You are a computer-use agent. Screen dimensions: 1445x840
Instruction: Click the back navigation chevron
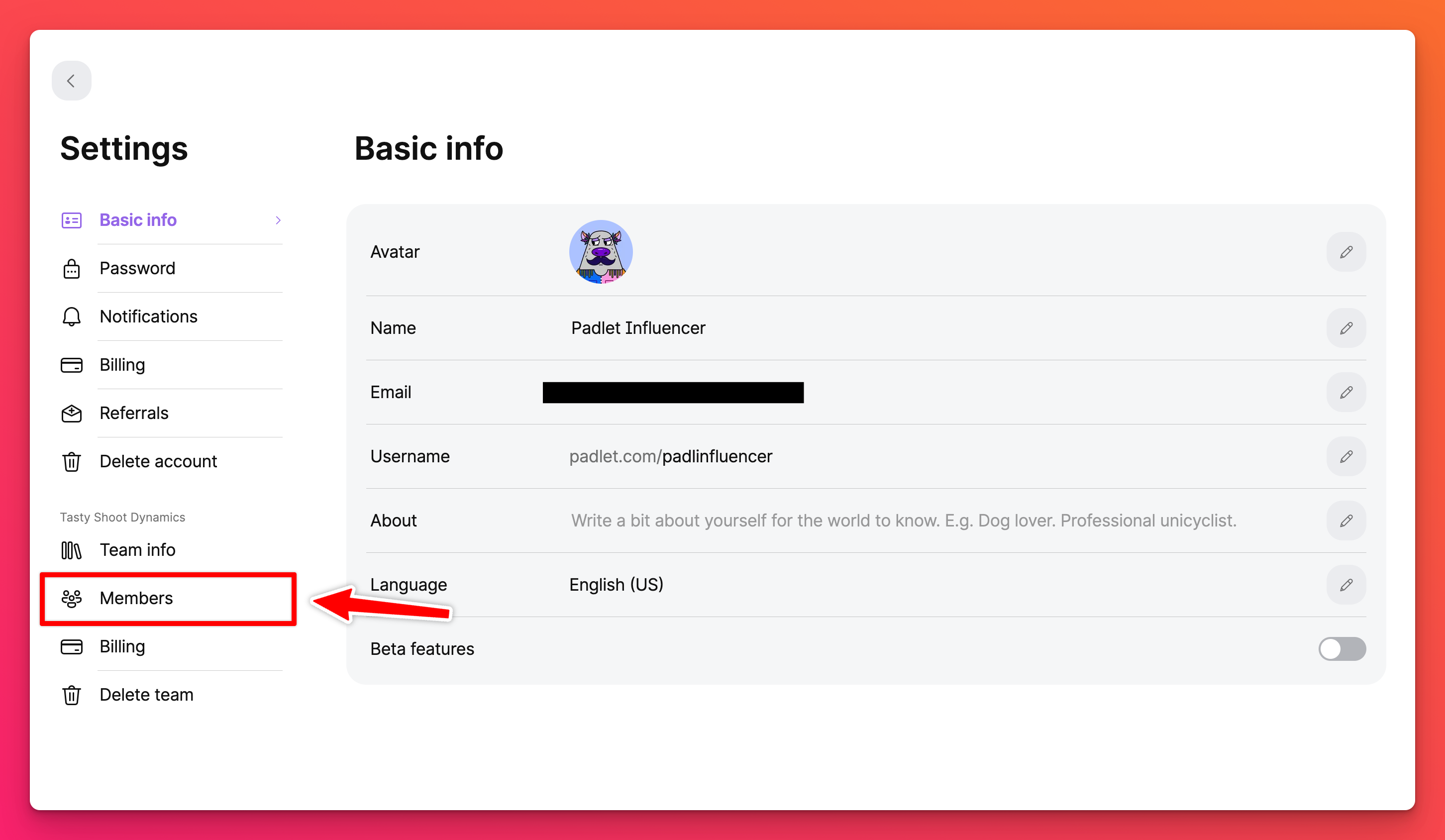click(x=72, y=80)
